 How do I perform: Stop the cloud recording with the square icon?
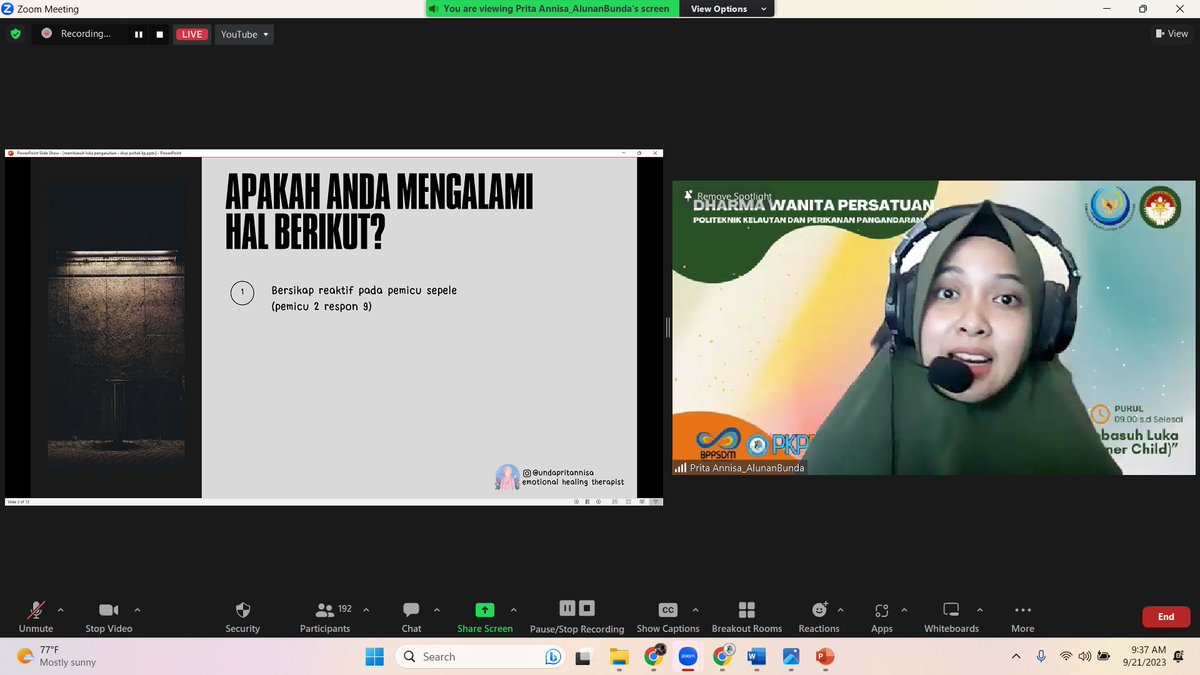tap(587, 607)
